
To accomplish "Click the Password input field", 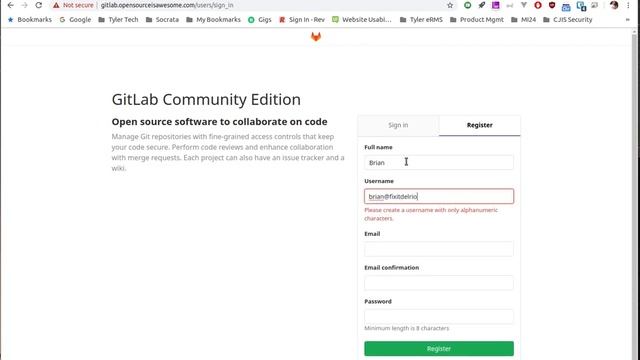I will 439,317.
